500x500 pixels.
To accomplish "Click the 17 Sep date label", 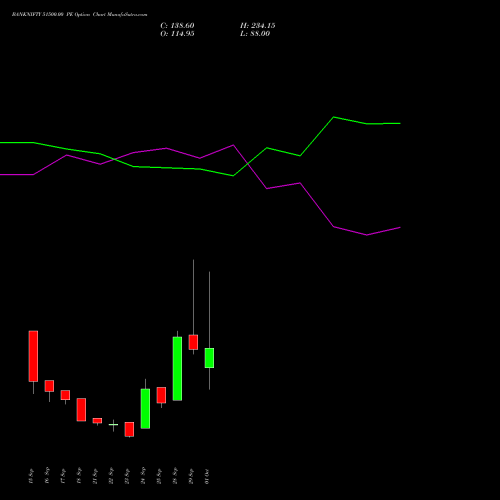I will click(x=63, y=476).
